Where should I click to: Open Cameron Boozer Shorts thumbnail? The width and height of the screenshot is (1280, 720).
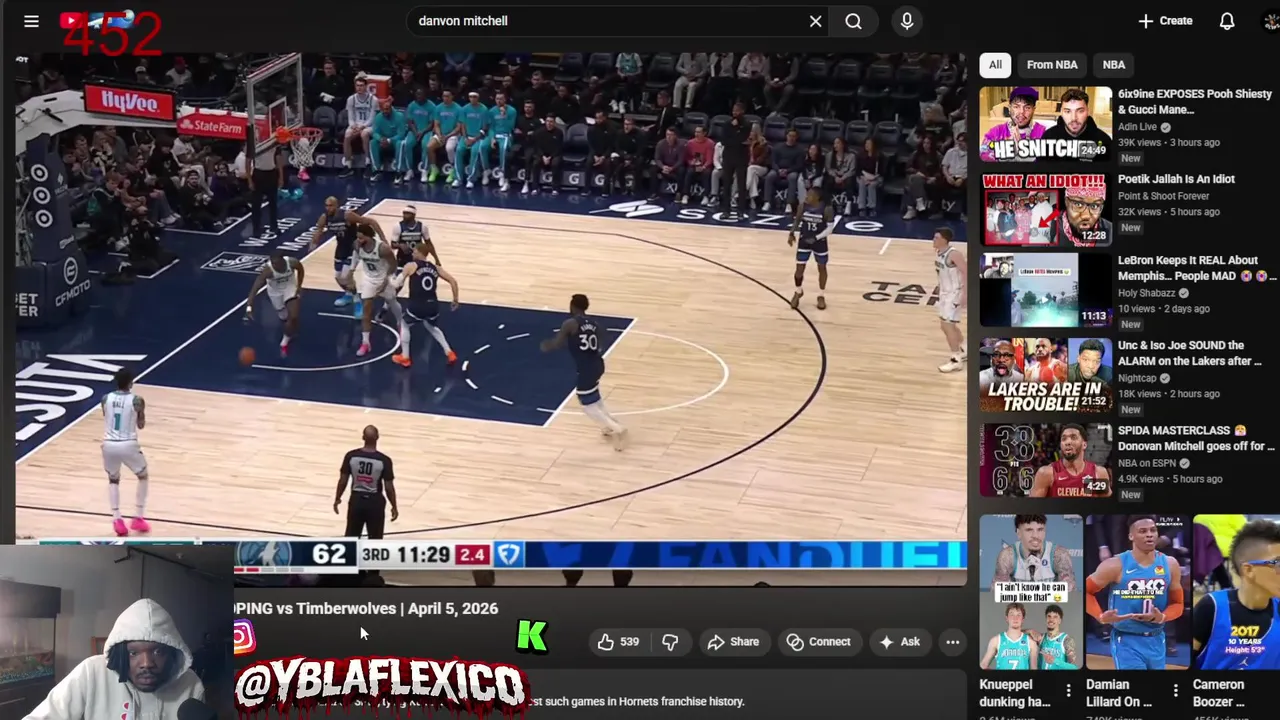tap(1237, 592)
